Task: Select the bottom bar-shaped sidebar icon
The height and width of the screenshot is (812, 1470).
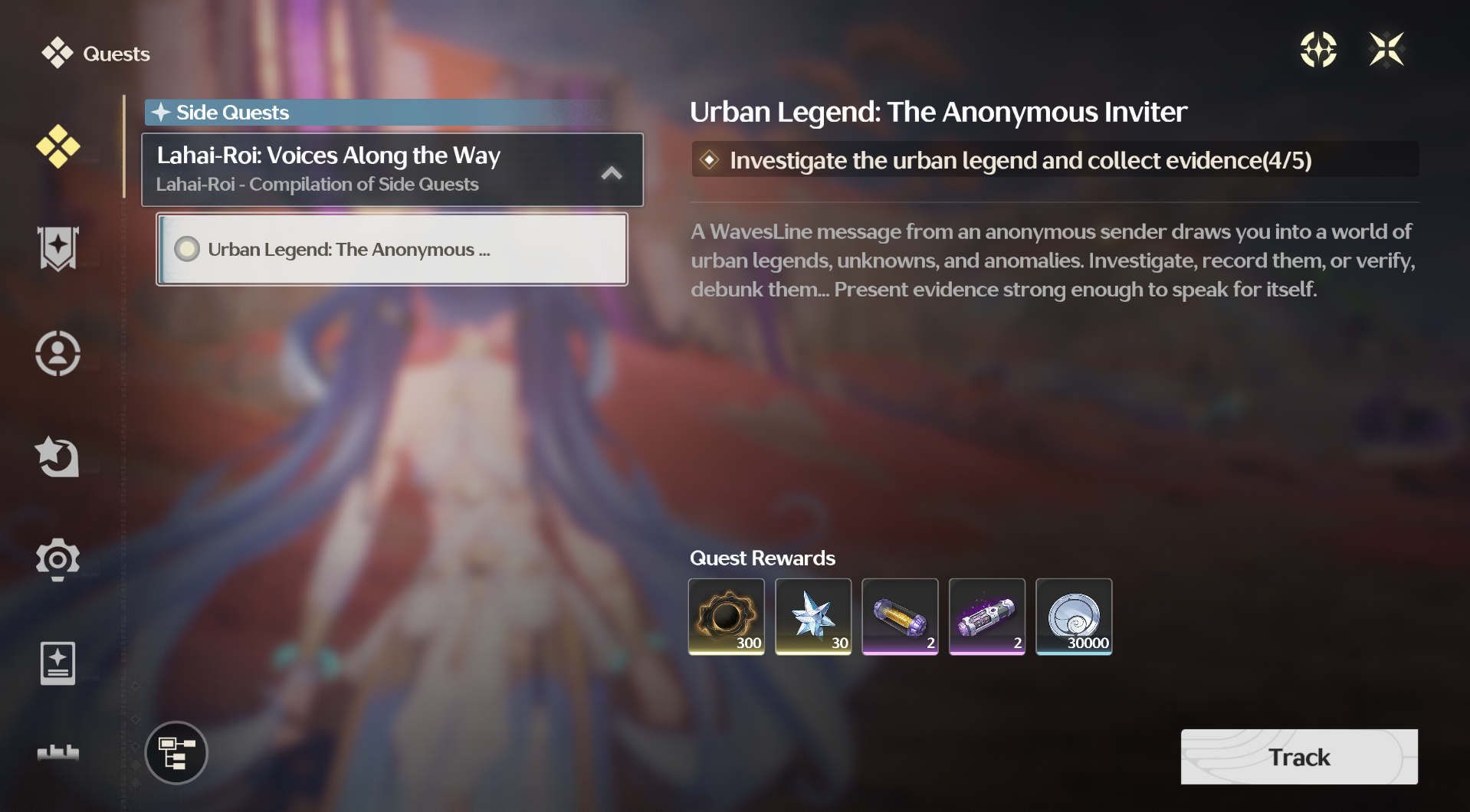Action: pyautogui.click(x=58, y=752)
